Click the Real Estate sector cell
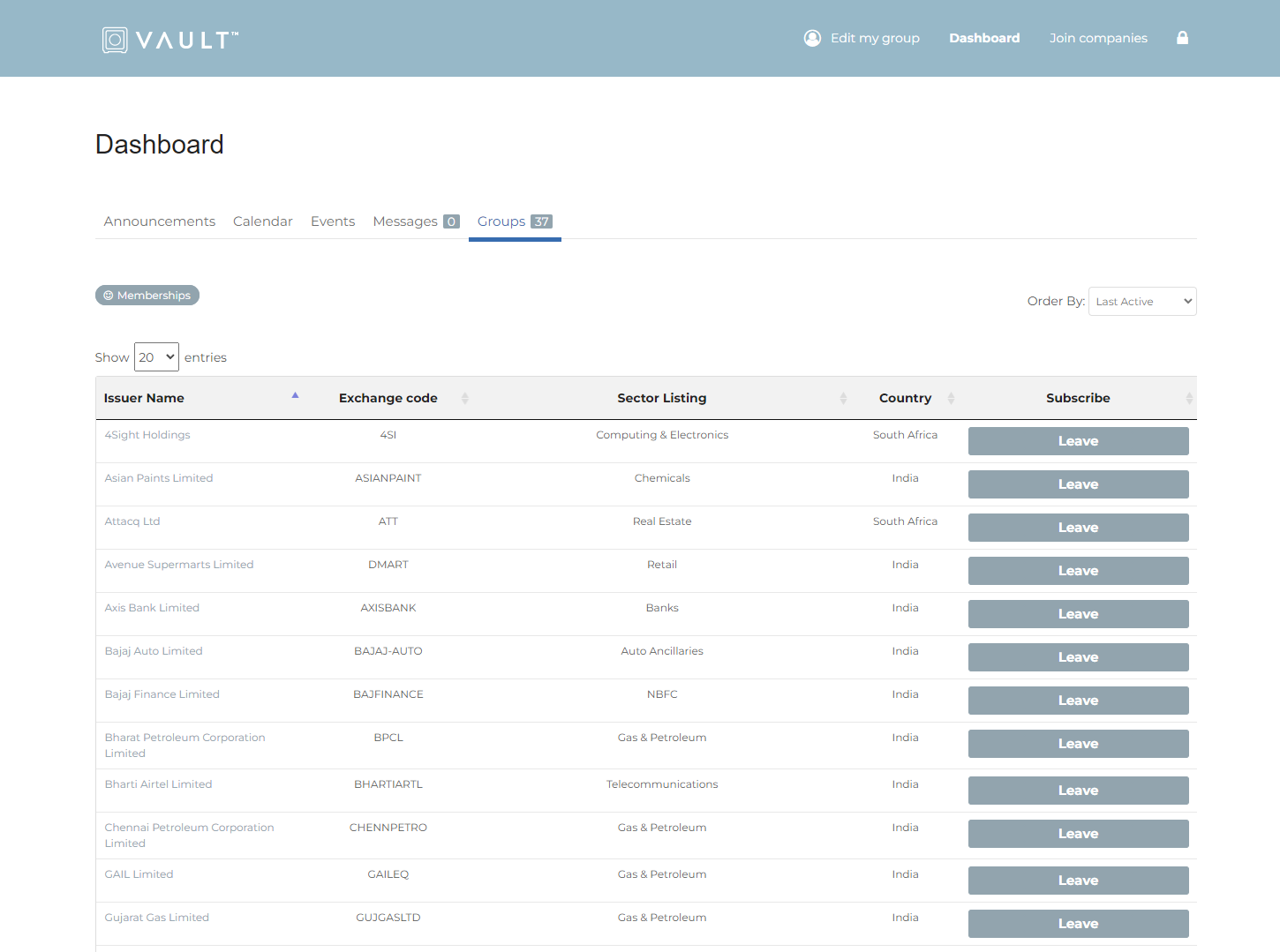 (662, 521)
